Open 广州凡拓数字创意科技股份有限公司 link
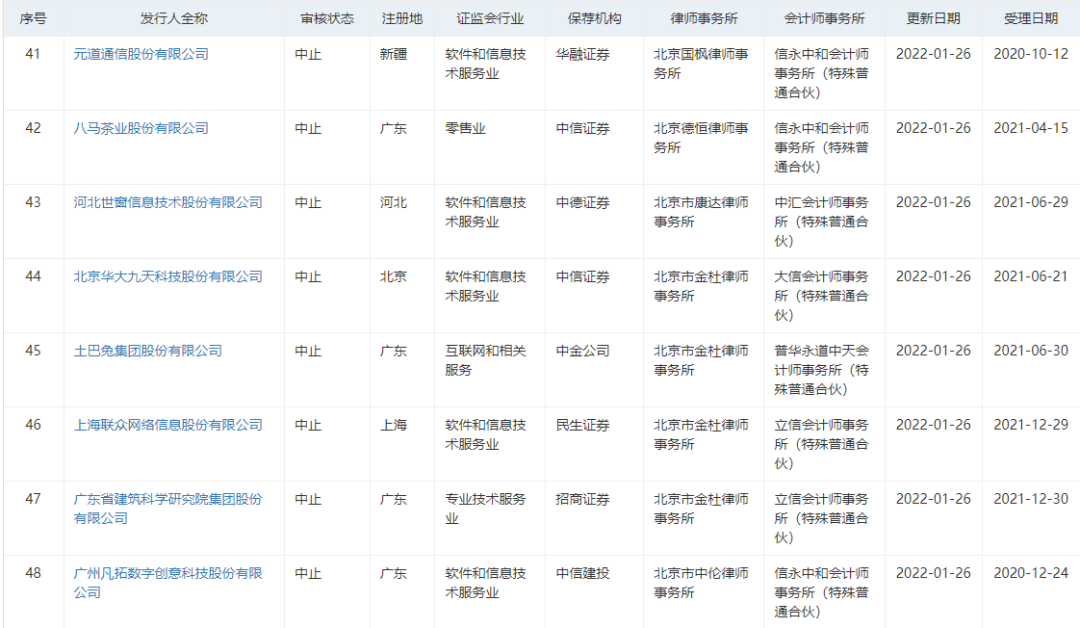This screenshot has width=1080, height=628. coord(168,583)
